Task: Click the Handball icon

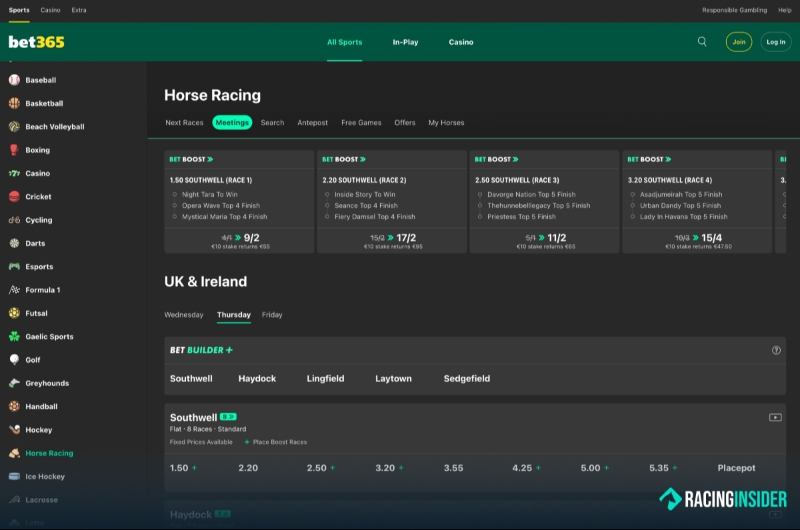Action: tap(14, 406)
